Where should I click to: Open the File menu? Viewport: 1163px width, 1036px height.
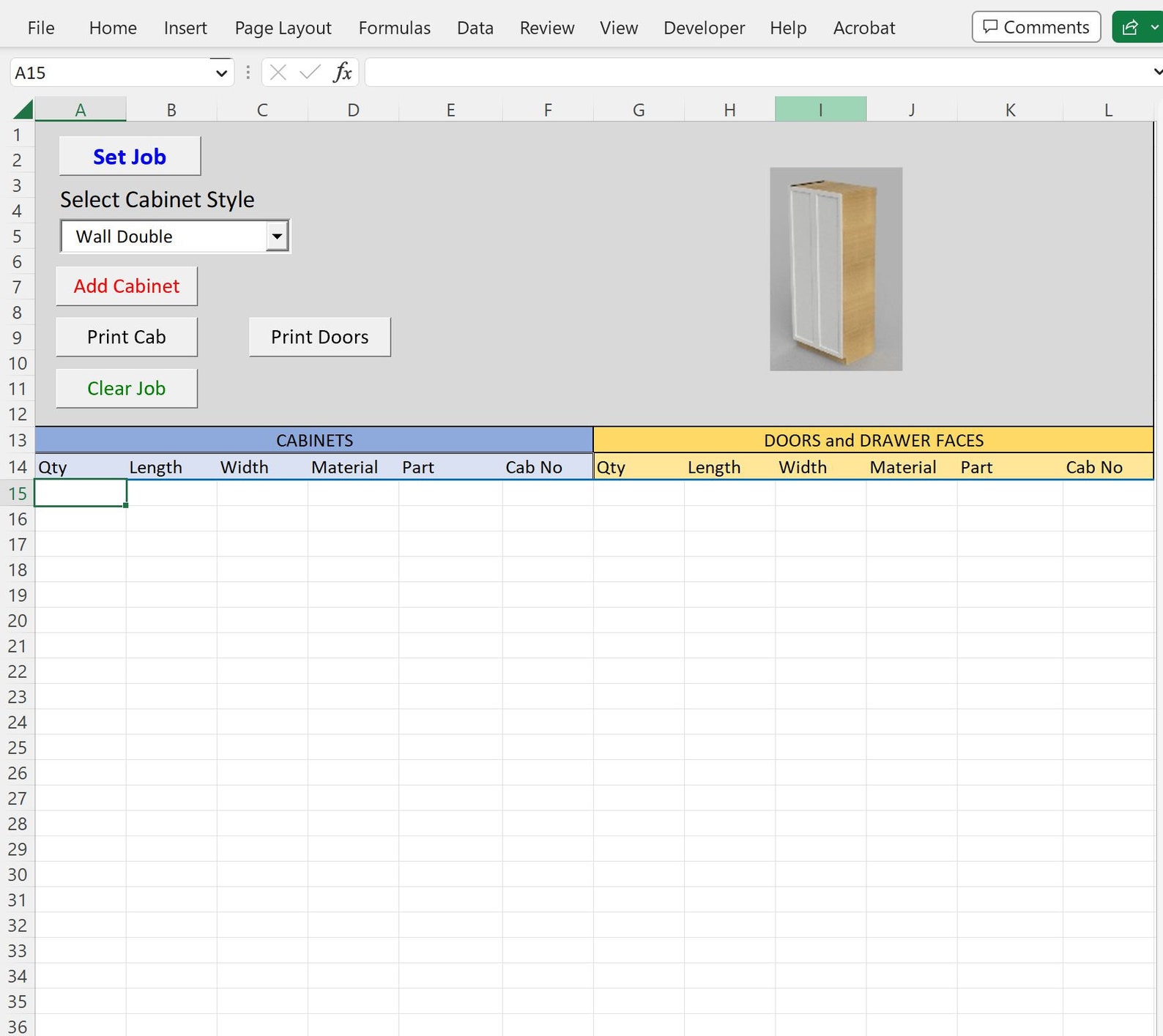(41, 28)
